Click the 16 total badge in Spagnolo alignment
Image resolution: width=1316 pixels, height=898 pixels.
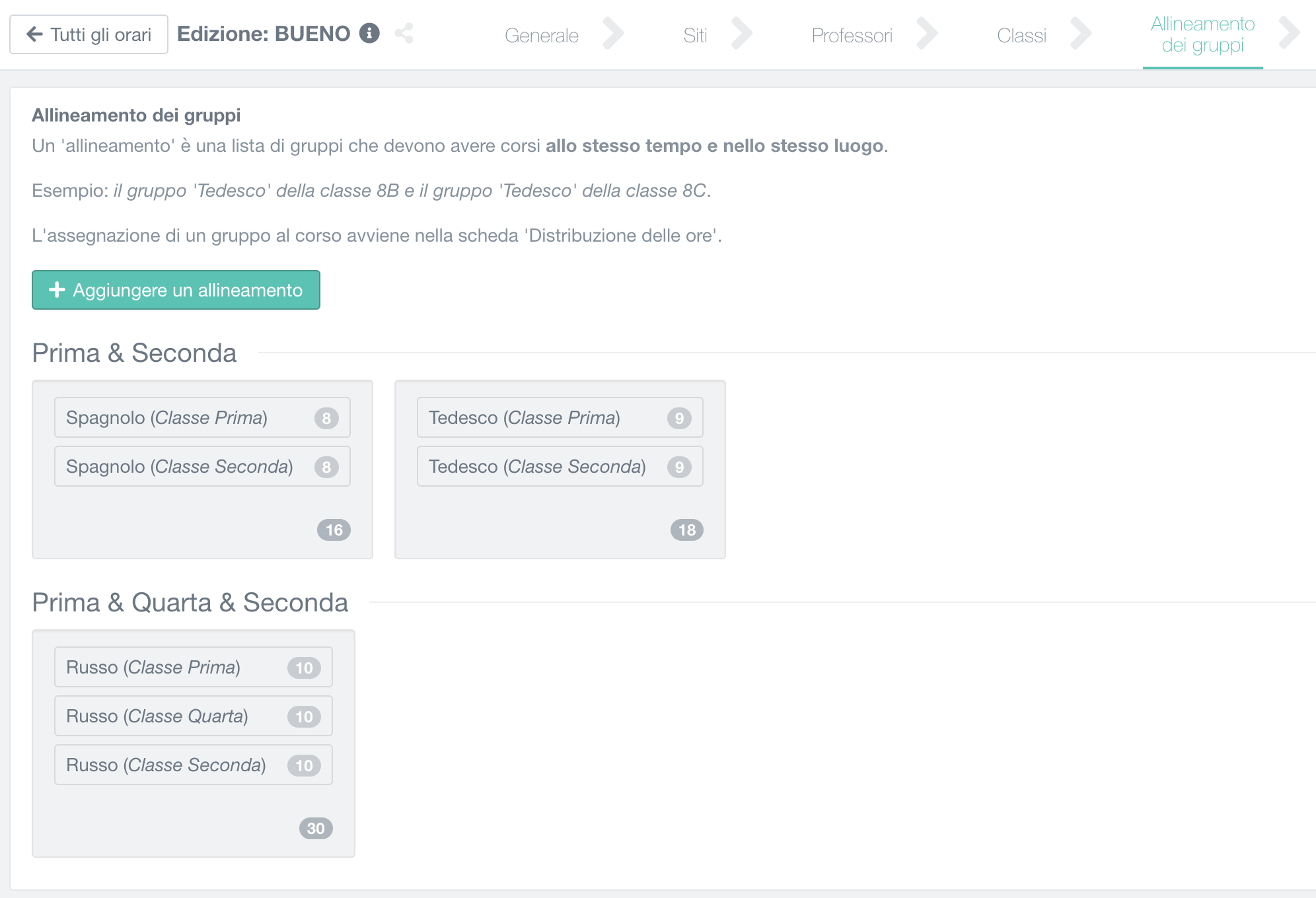[334, 530]
